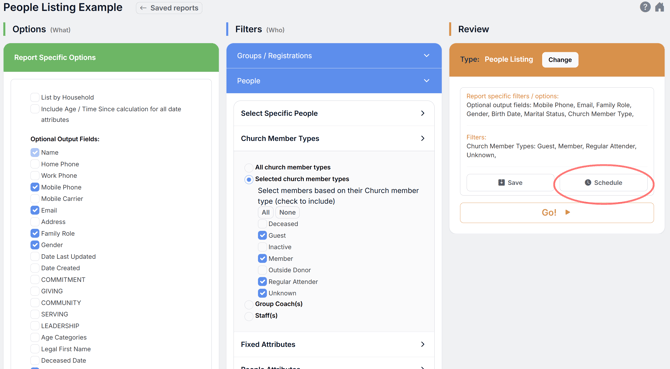Image resolution: width=670 pixels, height=369 pixels.
Task: Check the Legal First Name field
Action: click(x=35, y=349)
